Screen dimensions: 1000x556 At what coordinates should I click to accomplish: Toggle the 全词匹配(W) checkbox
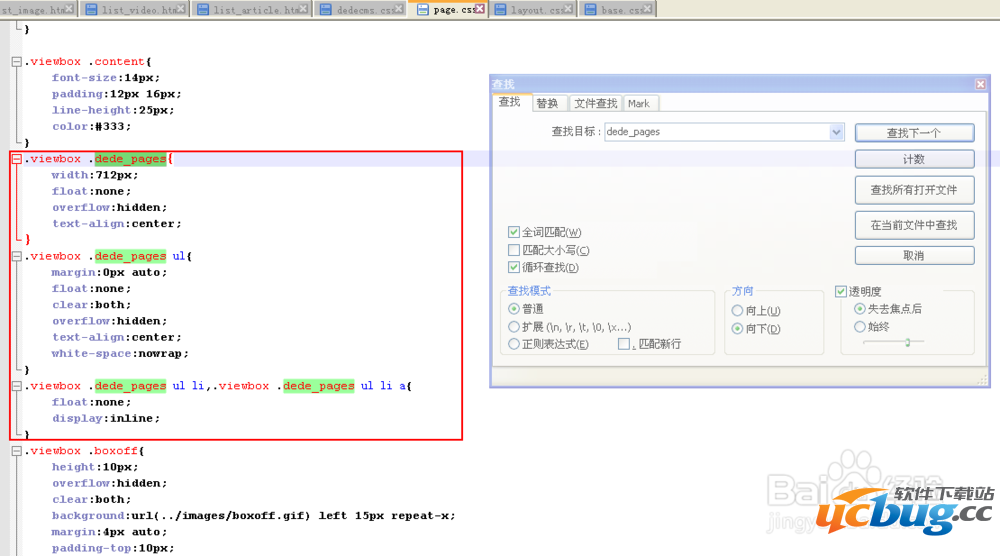[x=513, y=232]
